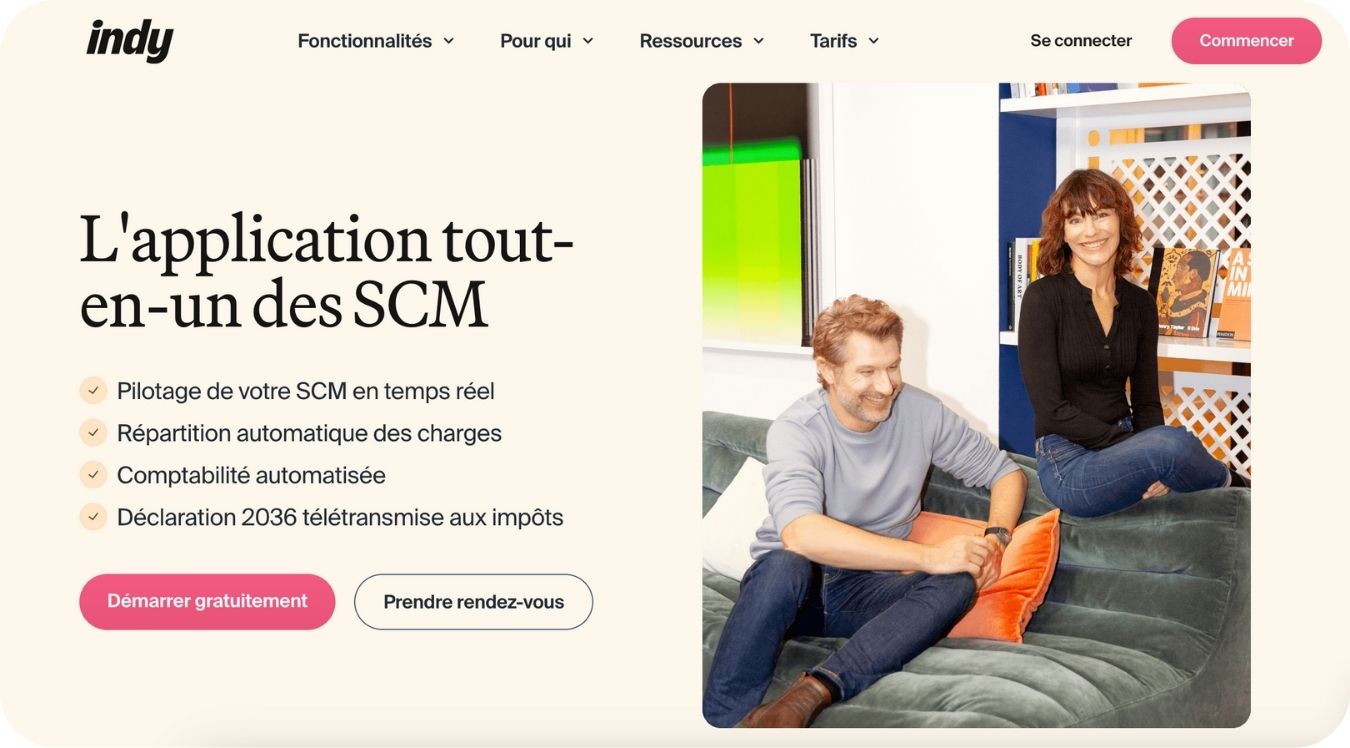The height and width of the screenshot is (748, 1350).
Task: Click the Se connecter link
Action: coord(1081,41)
